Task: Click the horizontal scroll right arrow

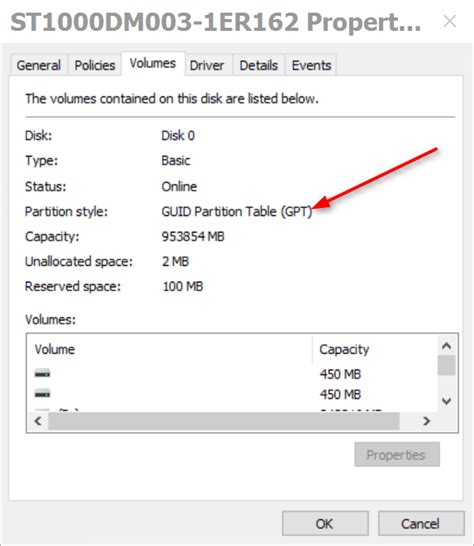Action: [x=427, y=421]
